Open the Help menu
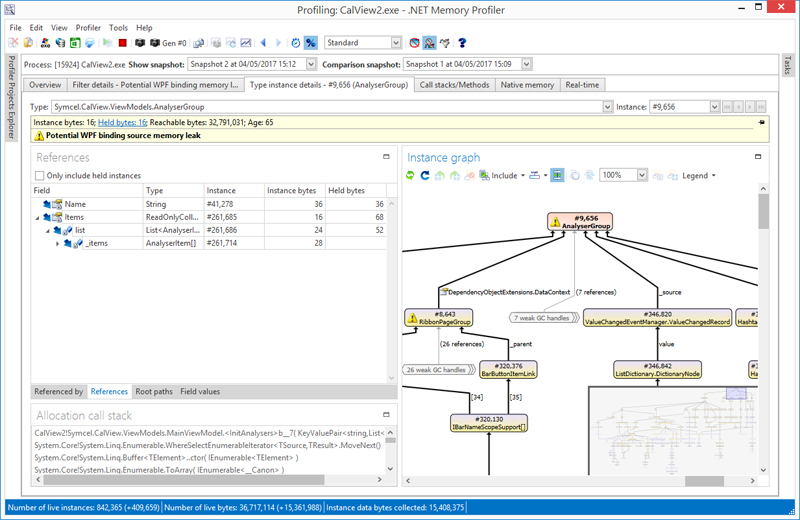The width and height of the screenshot is (800, 520). coord(144,28)
